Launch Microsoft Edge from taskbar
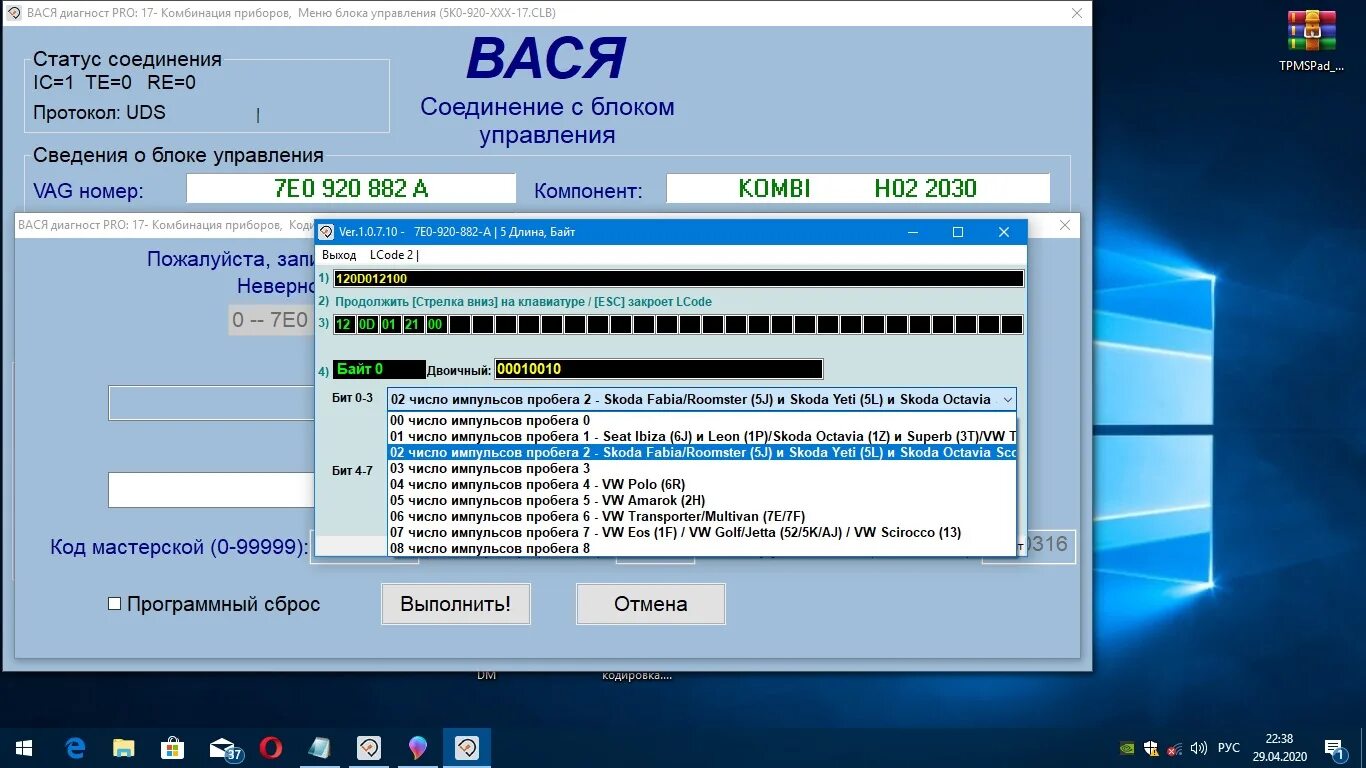 tap(75, 748)
